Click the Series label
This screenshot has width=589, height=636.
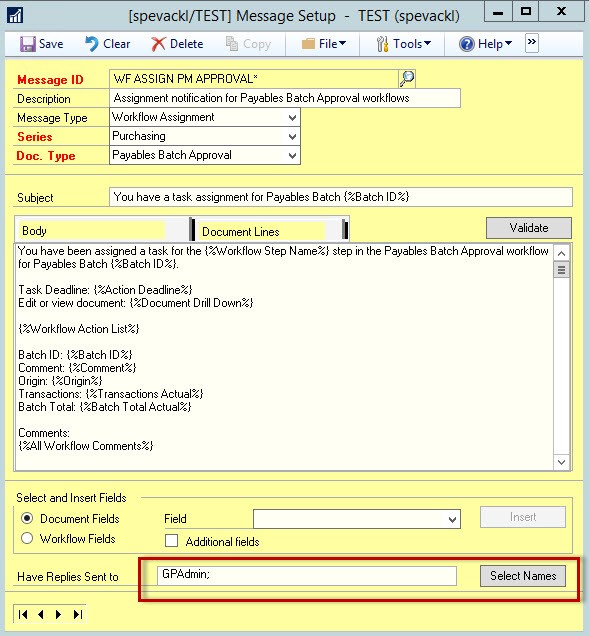(x=35, y=137)
